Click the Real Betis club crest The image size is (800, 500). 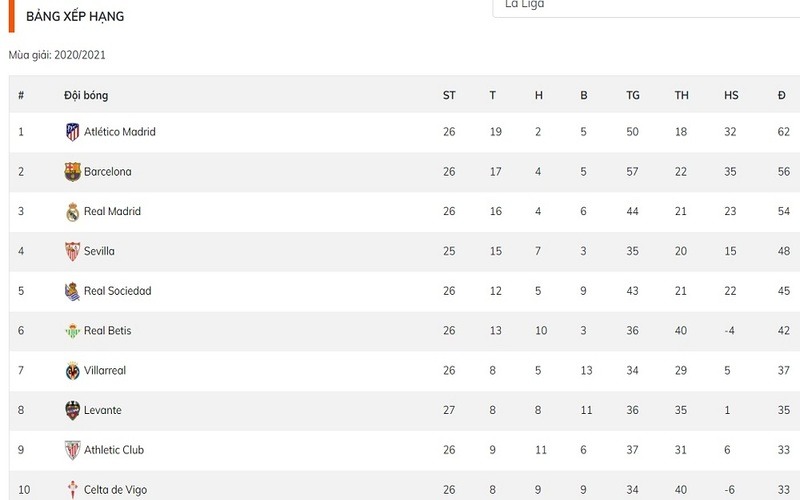[x=72, y=331]
